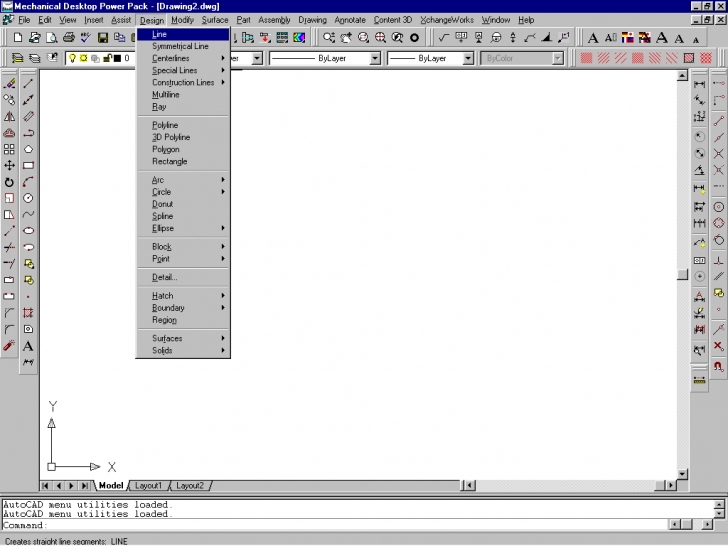Expand the Arc submenu
728x546 pixels.
pyautogui.click(x=183, y=180)
